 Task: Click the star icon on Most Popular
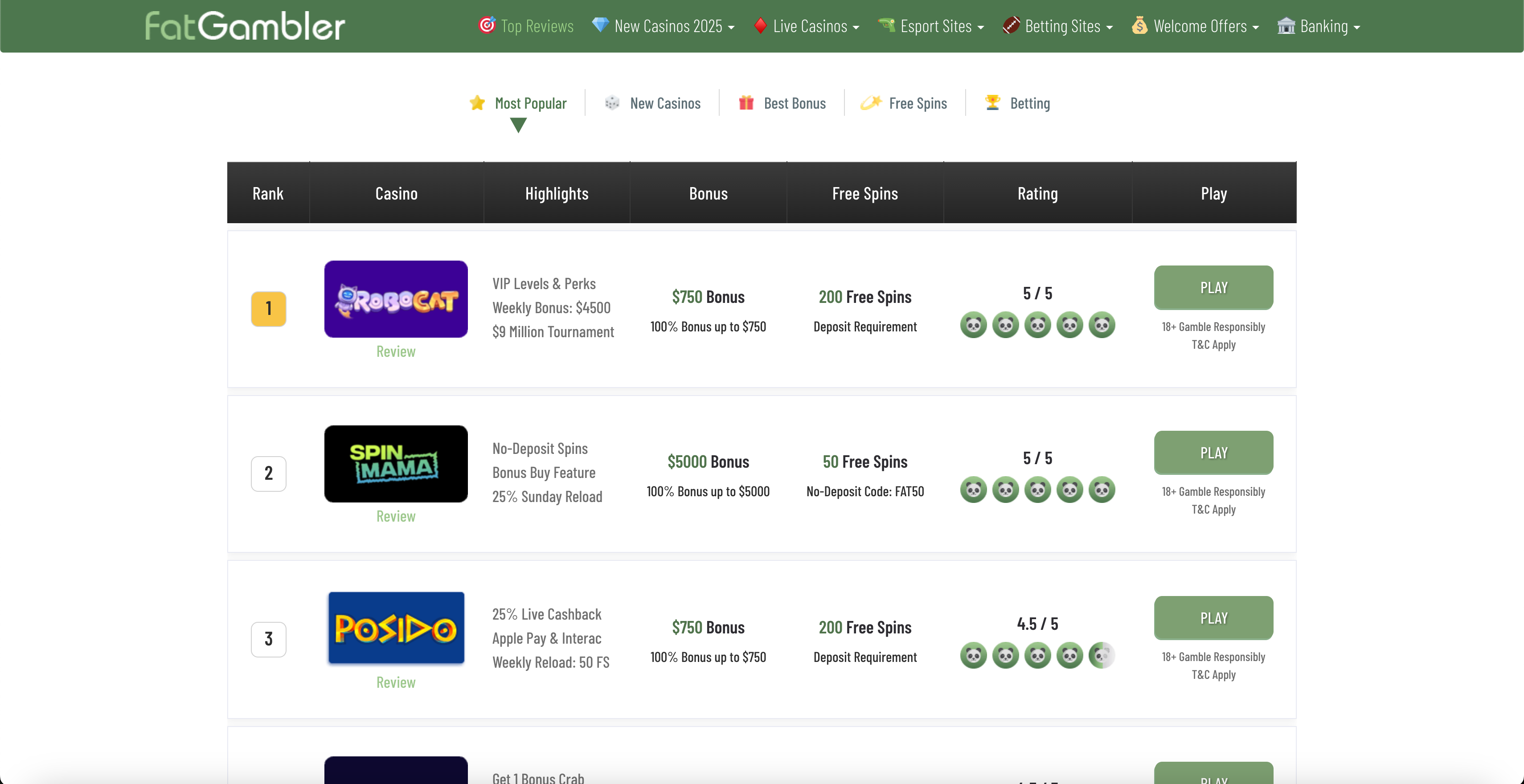point(477,103)
